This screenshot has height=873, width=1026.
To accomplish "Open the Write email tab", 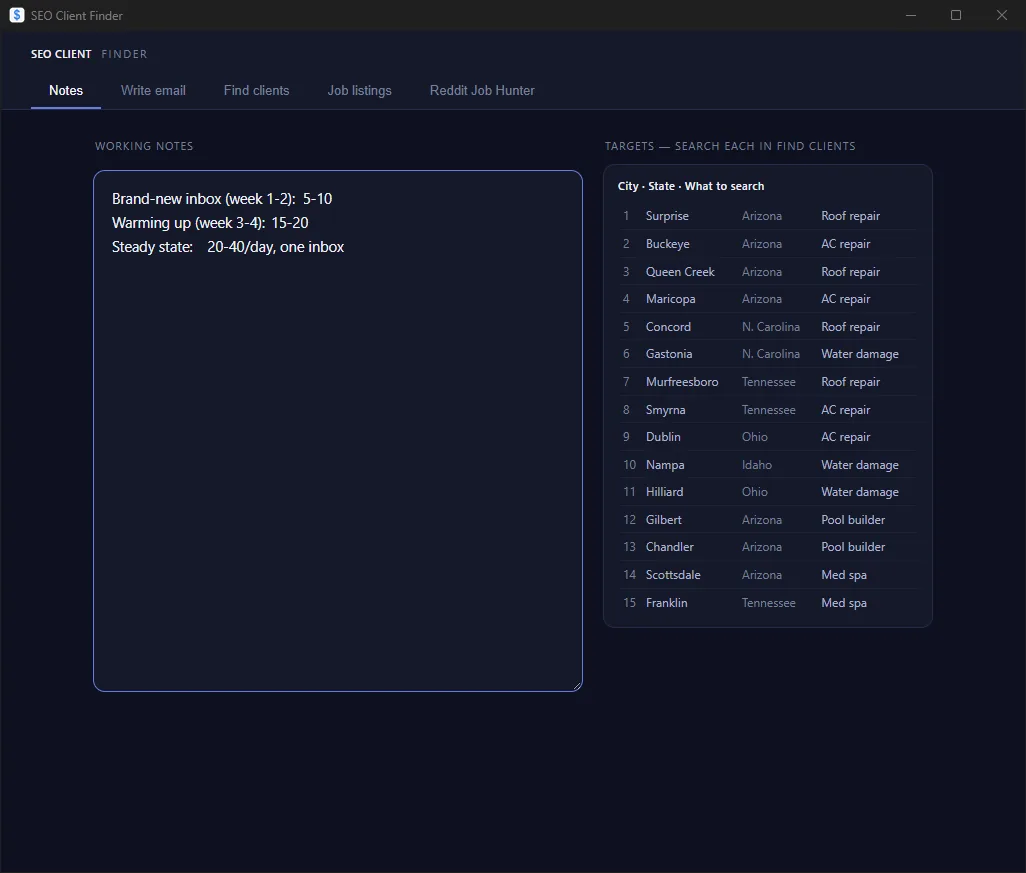I will tap(153, 90).
